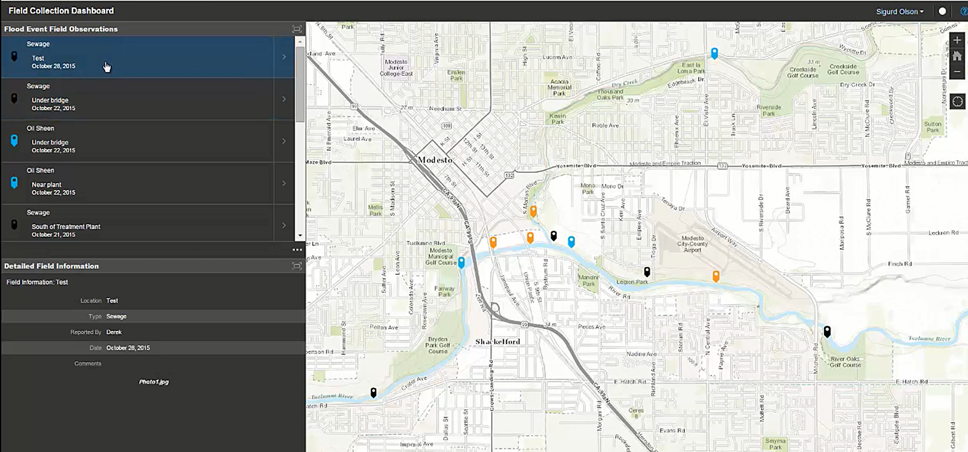Image resolution: width=968 pixels, height=452 pixels.
Task: Select black map marker above Legion Park
Action: (647, 272)
